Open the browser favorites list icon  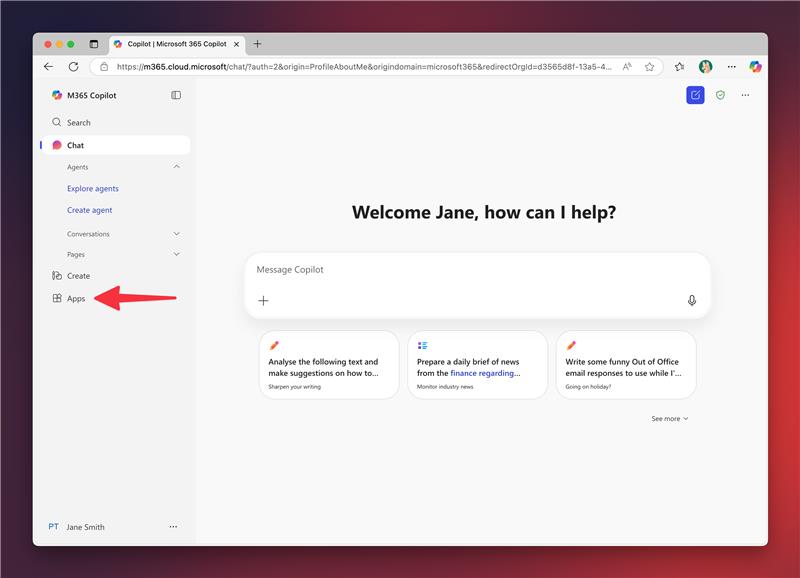click(x=680, y=67)
